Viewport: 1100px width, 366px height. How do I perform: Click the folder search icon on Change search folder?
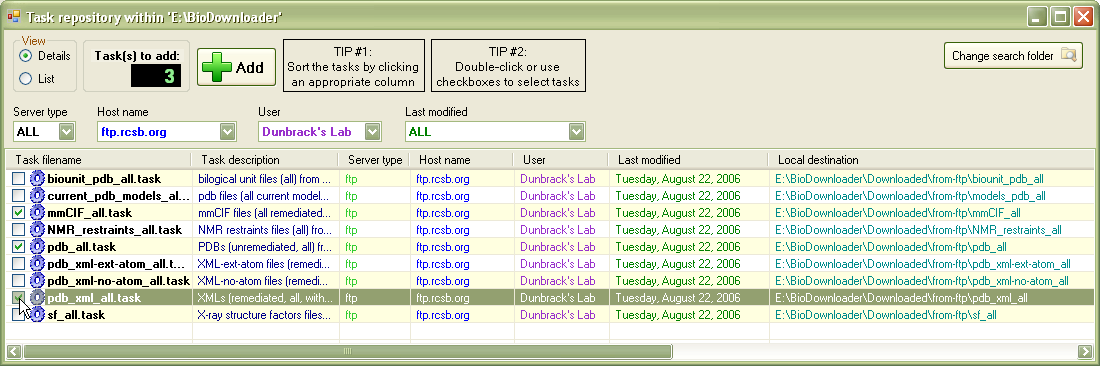[1068, 55]
